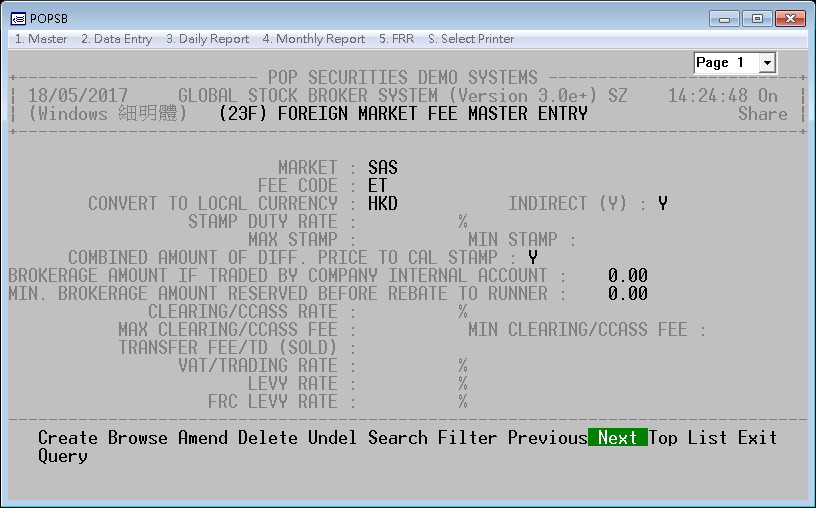Select the Top command
Screen dimensions: 817x508
coord(663,438)
